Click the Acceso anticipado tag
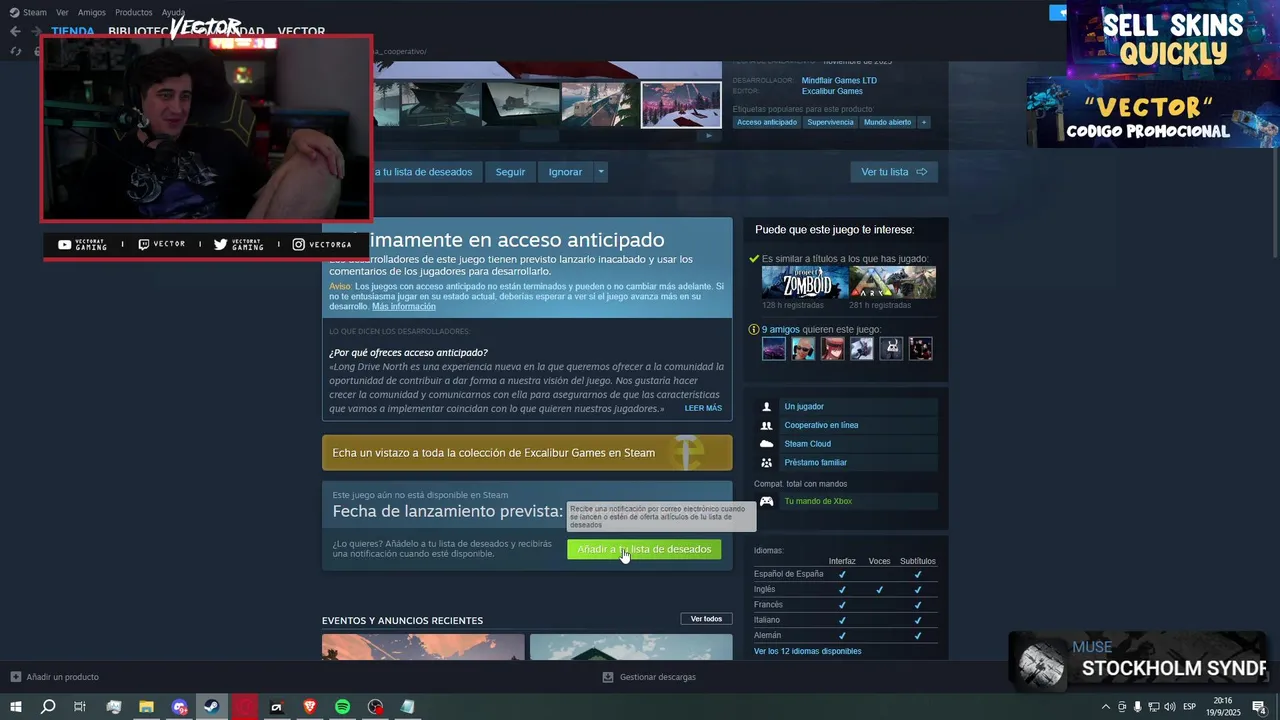 click(x=767, y=122)
